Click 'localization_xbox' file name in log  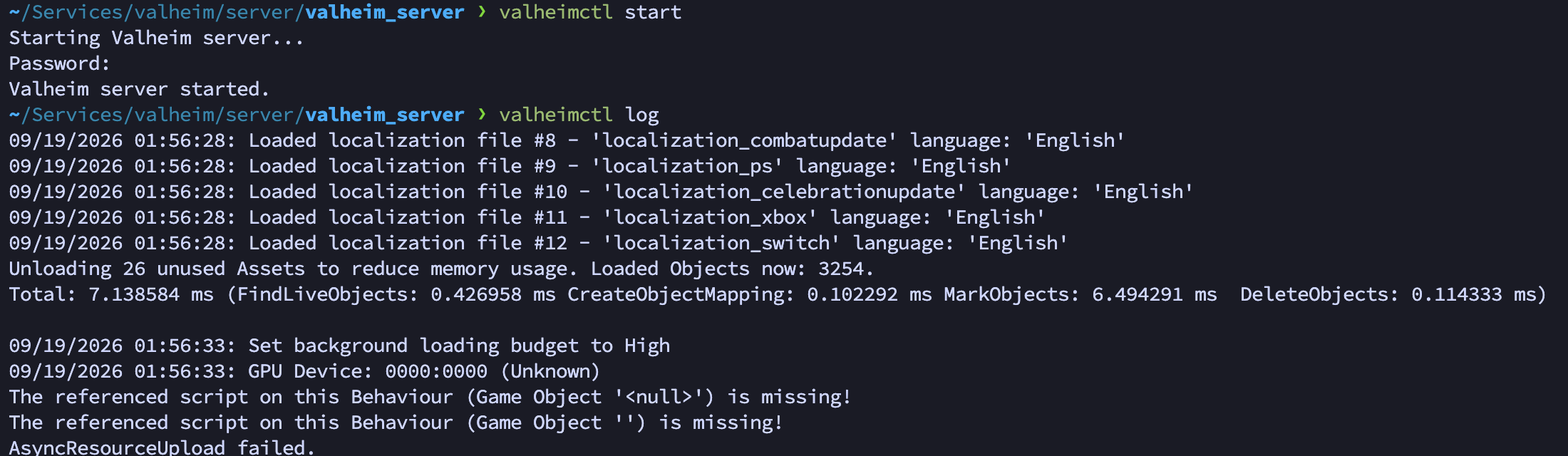click(710, 217)
